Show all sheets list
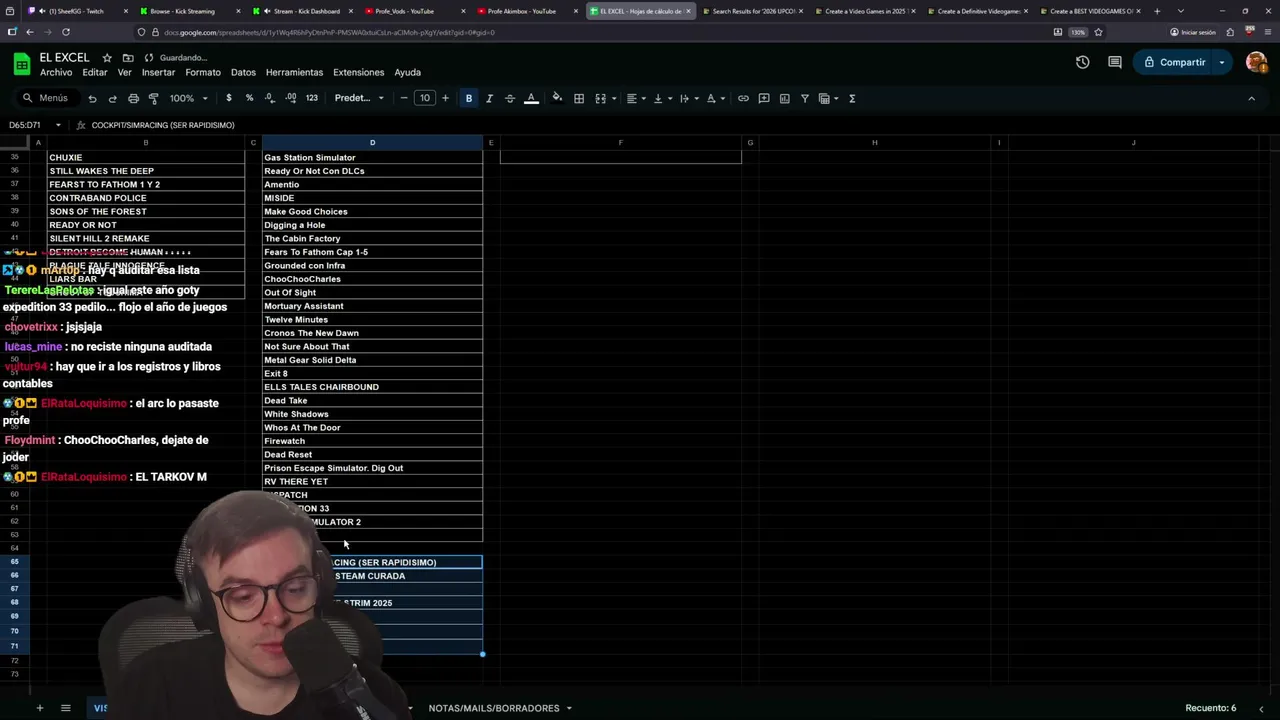This screenshot has width=1280, height=720. [66, 708]
